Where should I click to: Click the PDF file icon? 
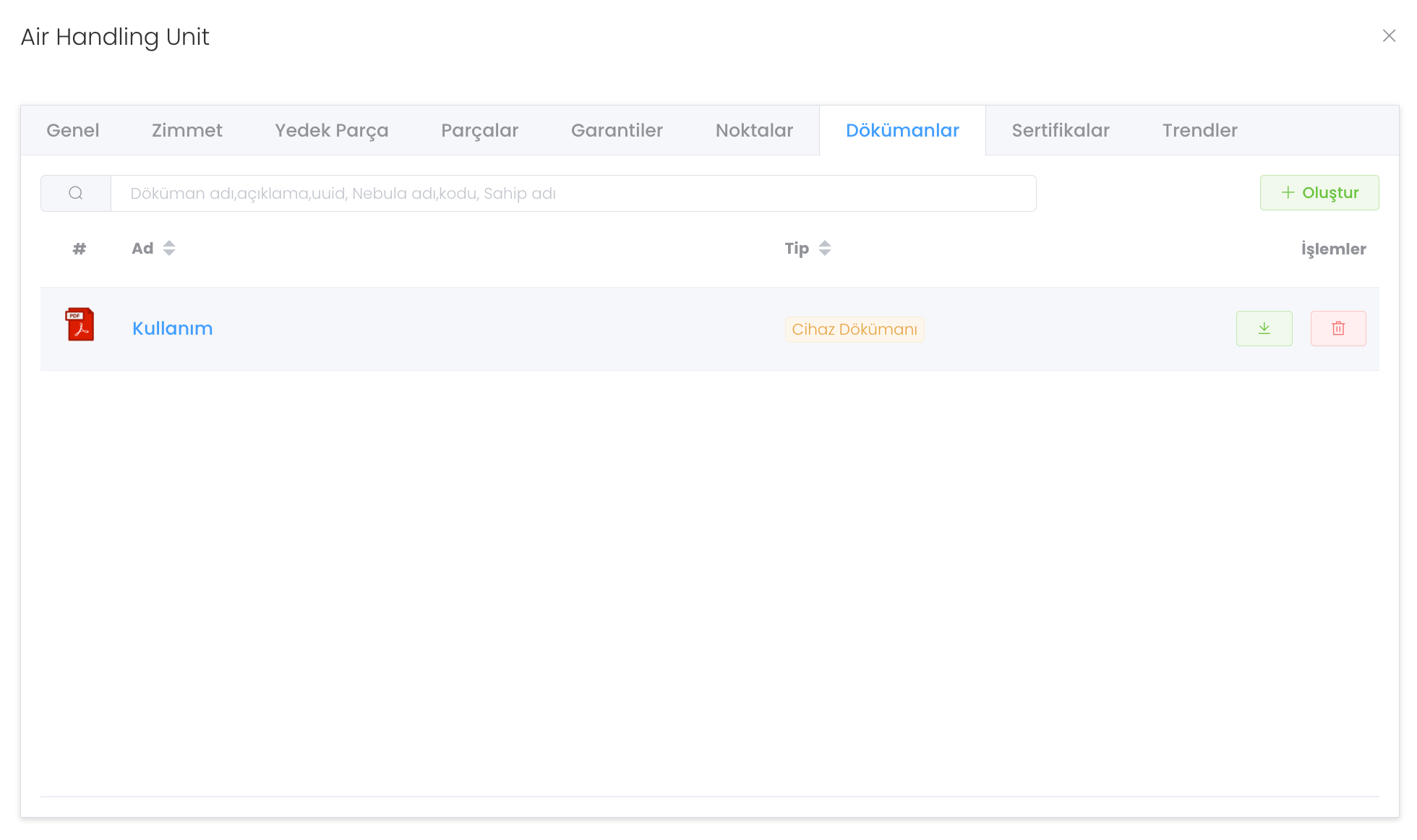[x=80, y=325]
